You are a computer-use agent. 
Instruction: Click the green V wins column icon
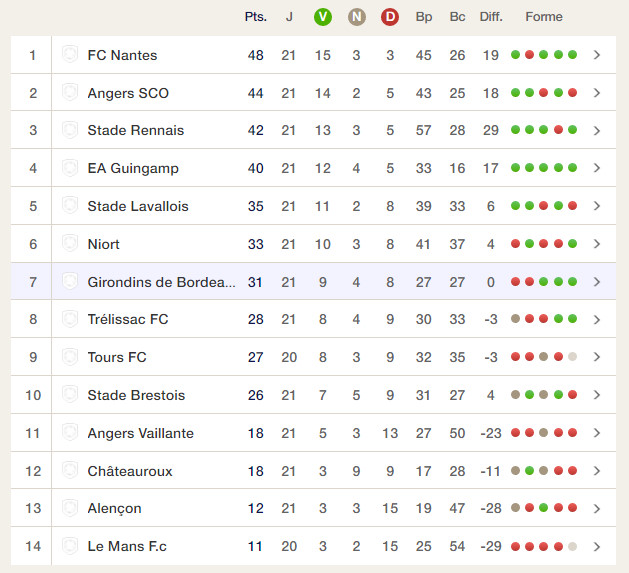(323, 17)
